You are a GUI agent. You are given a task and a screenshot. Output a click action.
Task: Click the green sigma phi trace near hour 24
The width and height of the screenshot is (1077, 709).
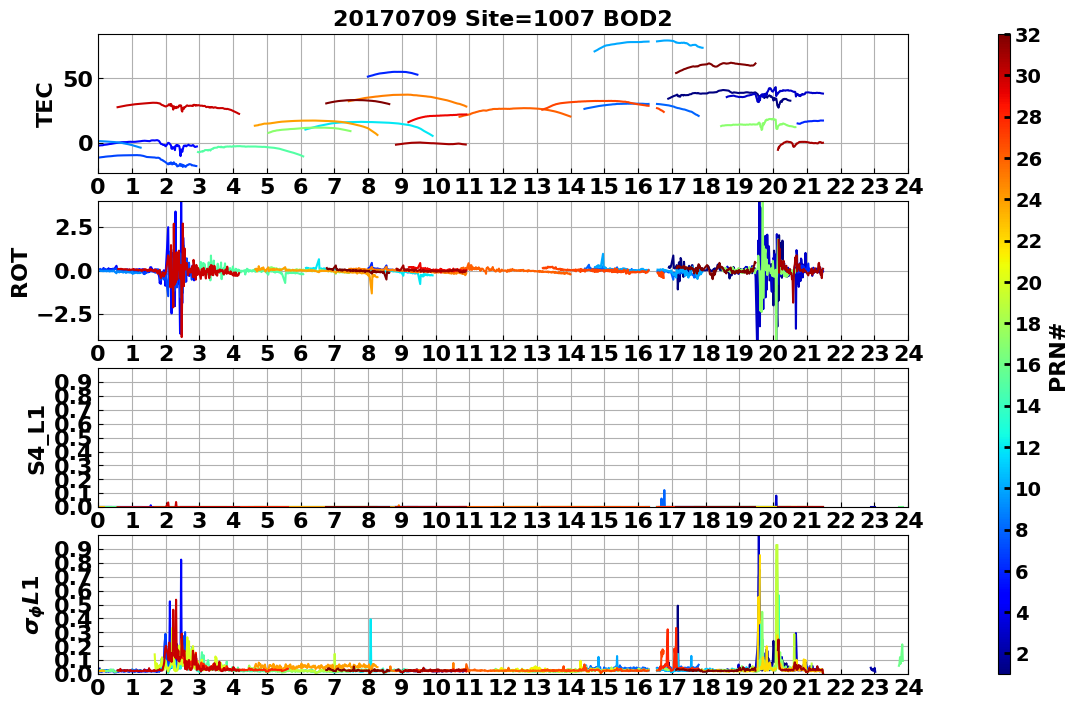tap(900, 655)
